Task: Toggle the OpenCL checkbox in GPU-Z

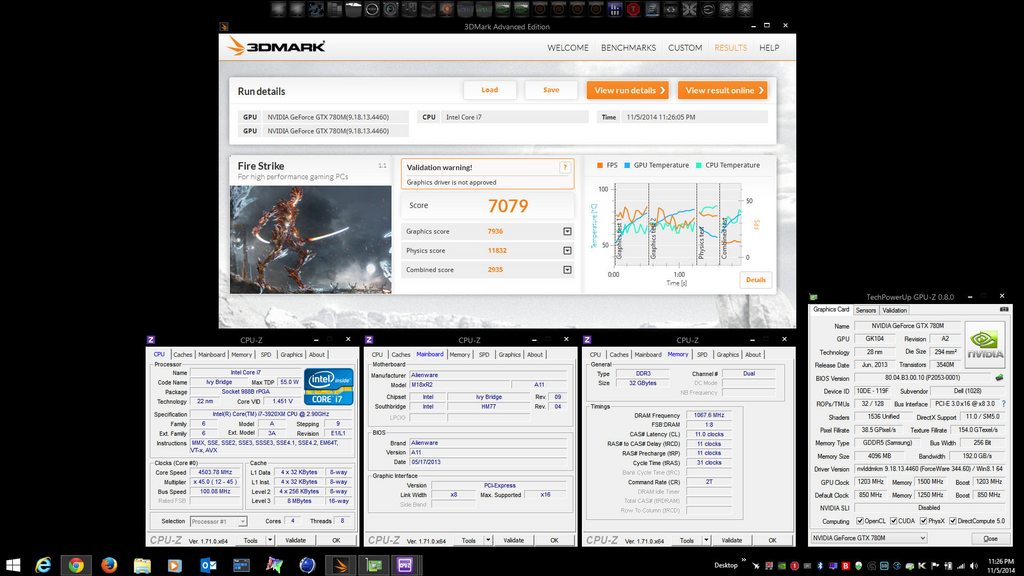Action: pyautogui.click(x=859, y=521)
